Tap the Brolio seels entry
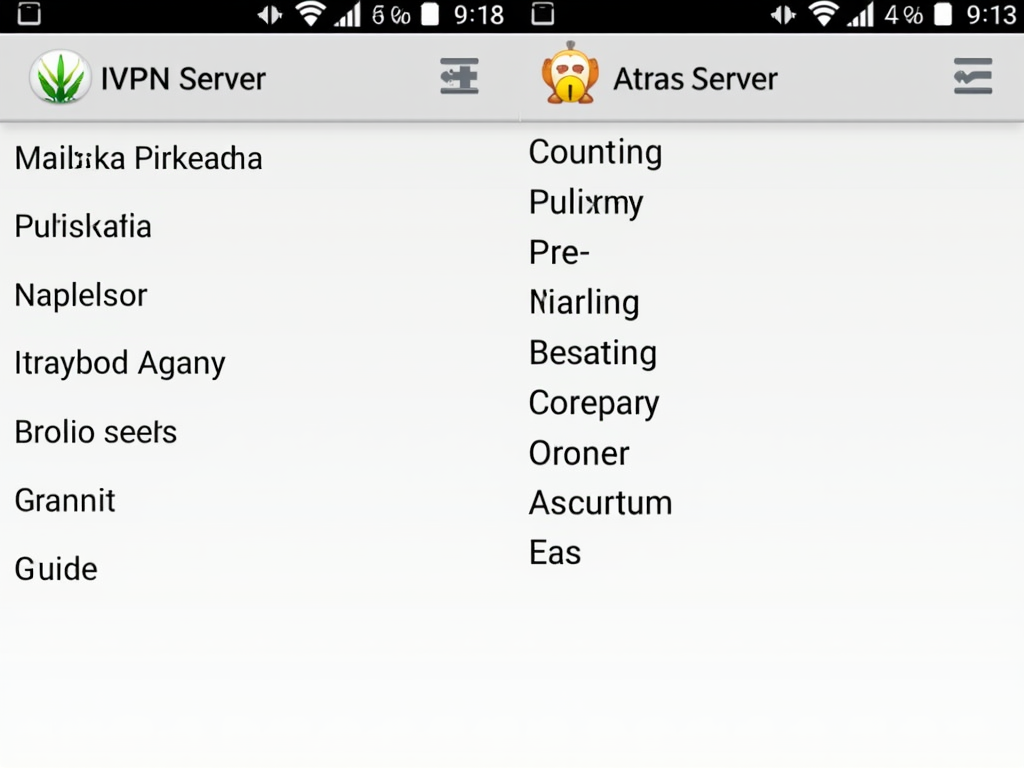Image resolution: width=1024 pixels, height=768 pixels. coord(96,432)
